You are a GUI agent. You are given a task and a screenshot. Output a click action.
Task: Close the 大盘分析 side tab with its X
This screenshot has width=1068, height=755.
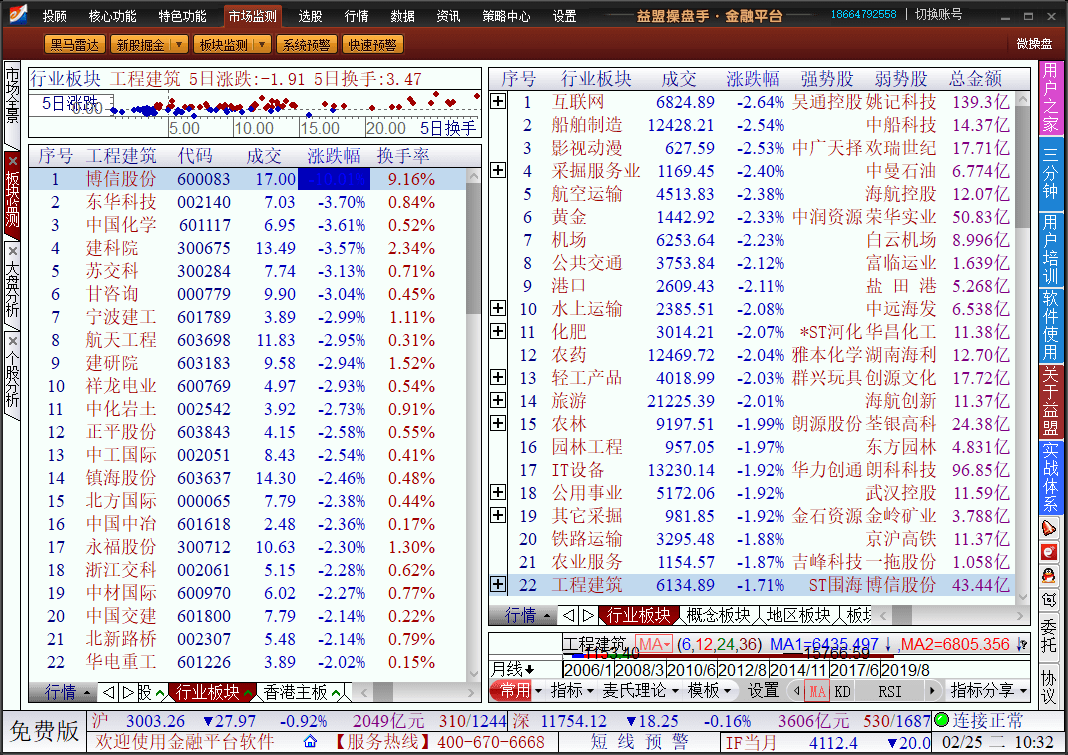coord(12,252)
